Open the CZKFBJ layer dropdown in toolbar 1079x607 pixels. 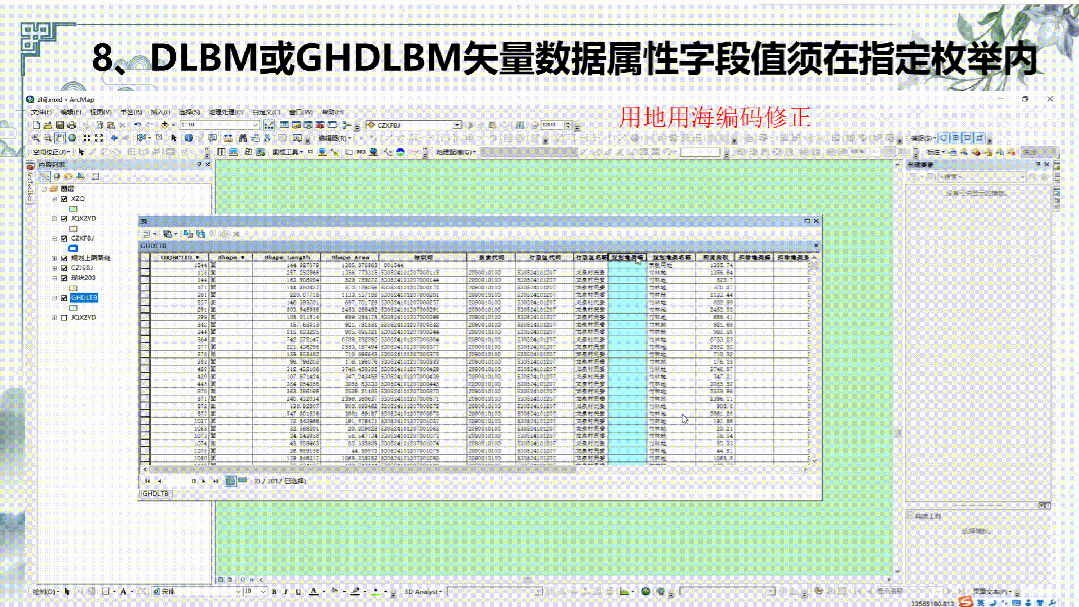(457, 125)
